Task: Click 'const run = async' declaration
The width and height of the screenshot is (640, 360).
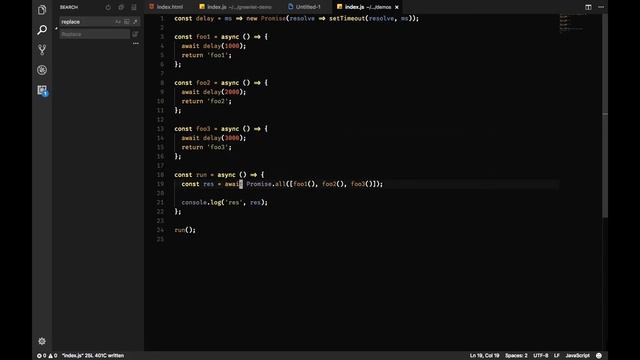Action: [205, 175]
